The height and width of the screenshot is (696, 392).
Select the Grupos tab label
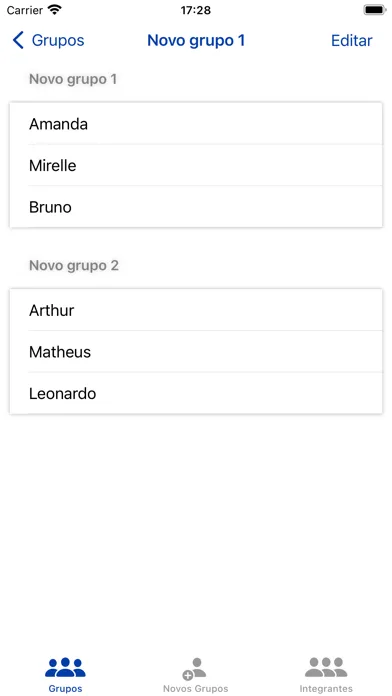(x=65, y=689)
